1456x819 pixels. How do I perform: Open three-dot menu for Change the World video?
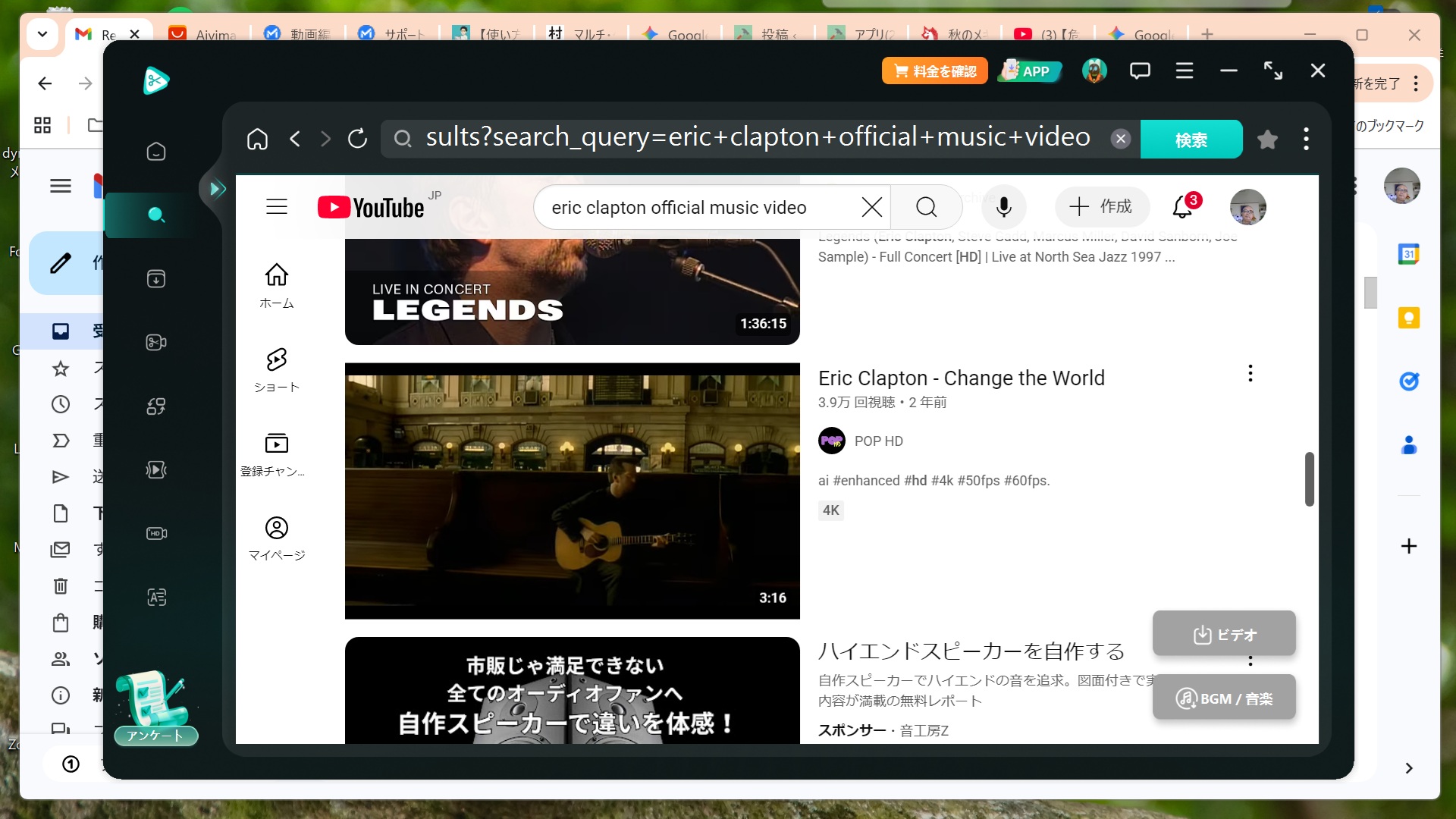tap(1250, 373)
